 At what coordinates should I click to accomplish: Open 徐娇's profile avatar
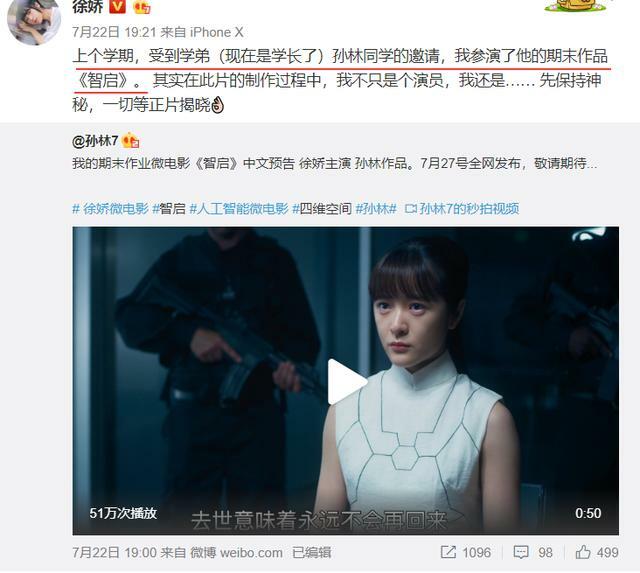33,19
